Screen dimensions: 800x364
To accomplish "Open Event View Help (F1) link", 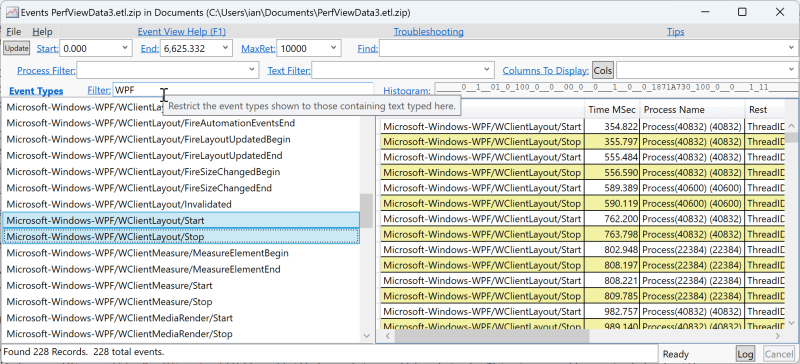I will (x=182, y=32).
